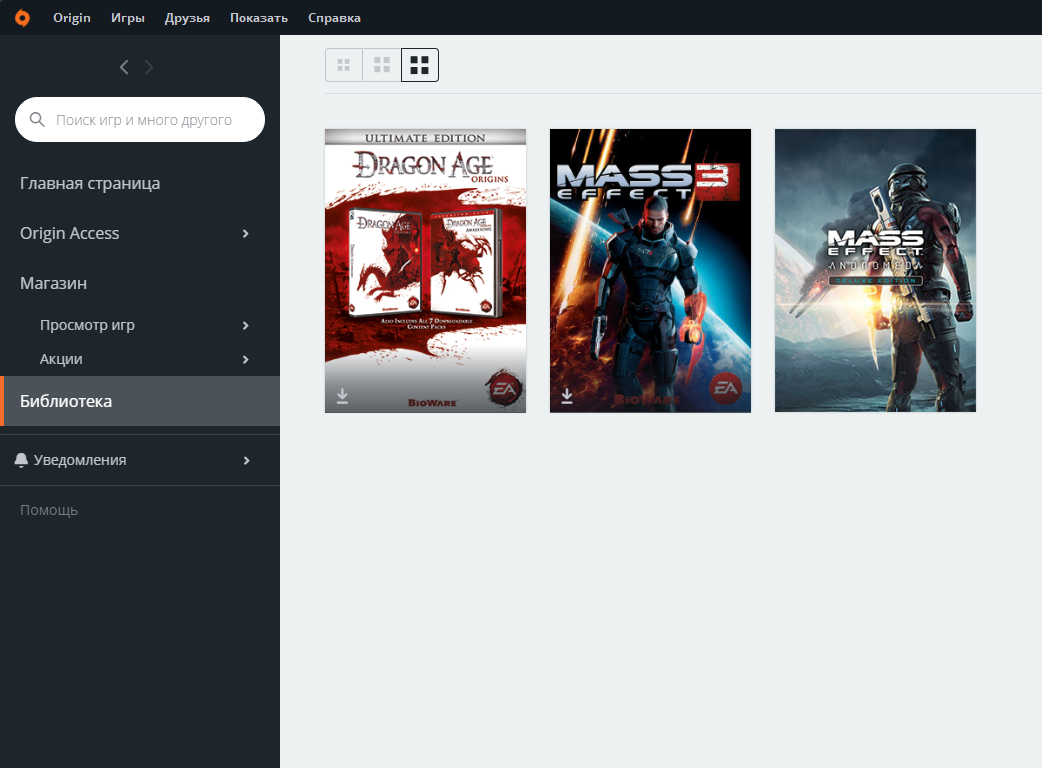1042x768 pixels.
Task: Switch to medium tile view
Action: click(x=382, y=65)
